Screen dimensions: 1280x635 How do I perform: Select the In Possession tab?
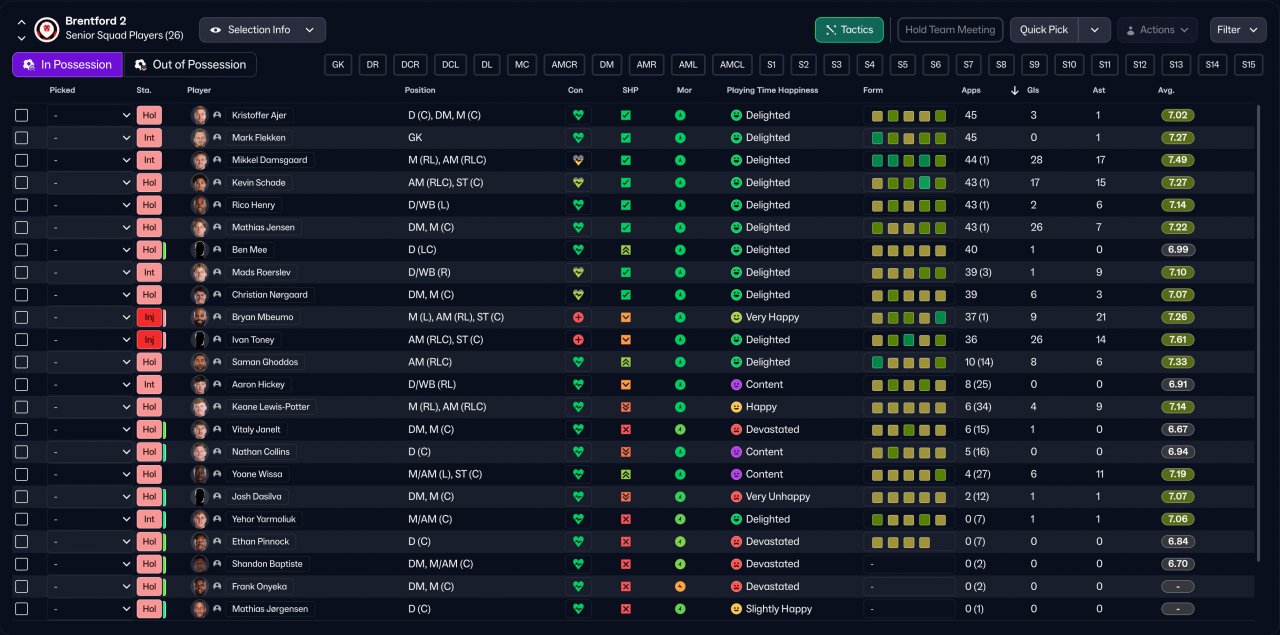(67, 65)
